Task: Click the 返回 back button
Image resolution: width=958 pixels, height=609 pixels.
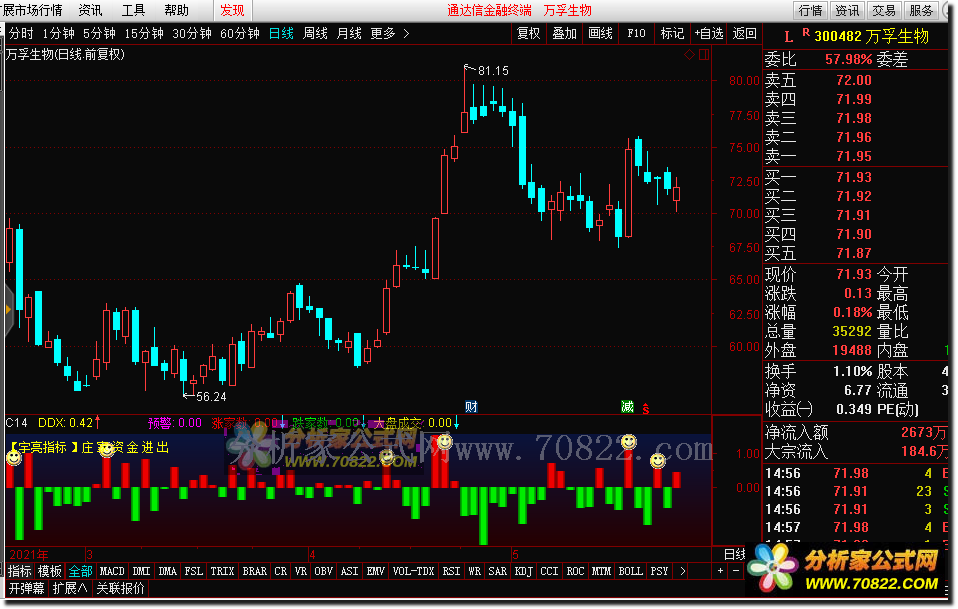Action: pos(744,34)
